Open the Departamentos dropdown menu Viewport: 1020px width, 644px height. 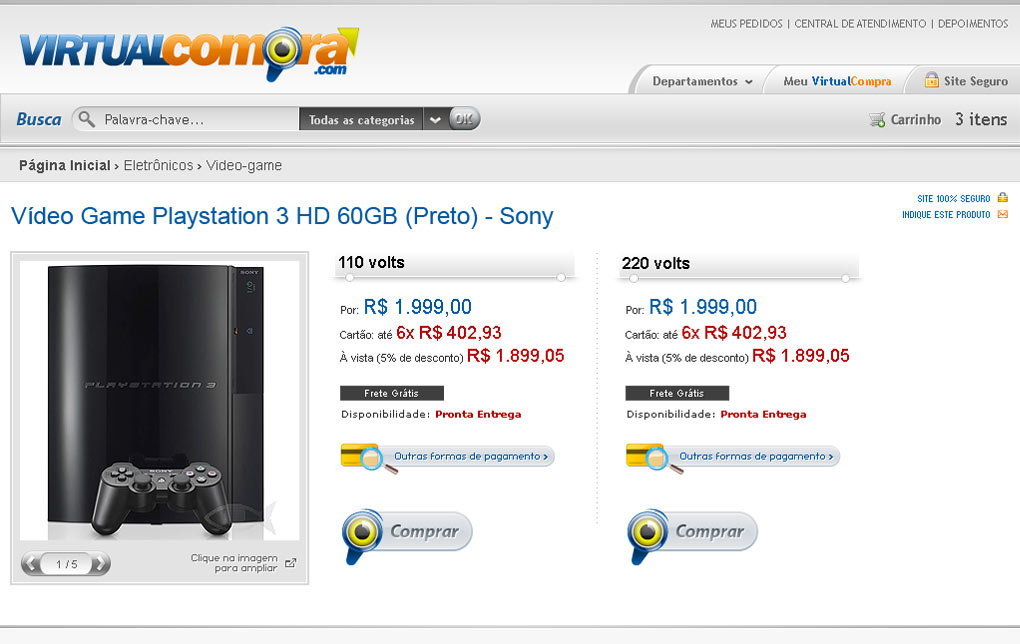[x=703, y=81]
